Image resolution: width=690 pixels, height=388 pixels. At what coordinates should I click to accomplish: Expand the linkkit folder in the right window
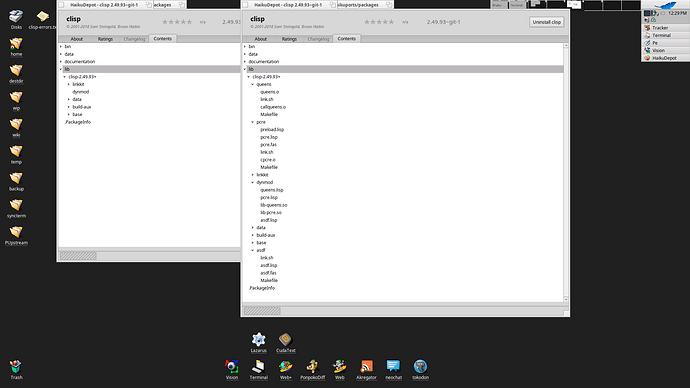pos(253,175)
